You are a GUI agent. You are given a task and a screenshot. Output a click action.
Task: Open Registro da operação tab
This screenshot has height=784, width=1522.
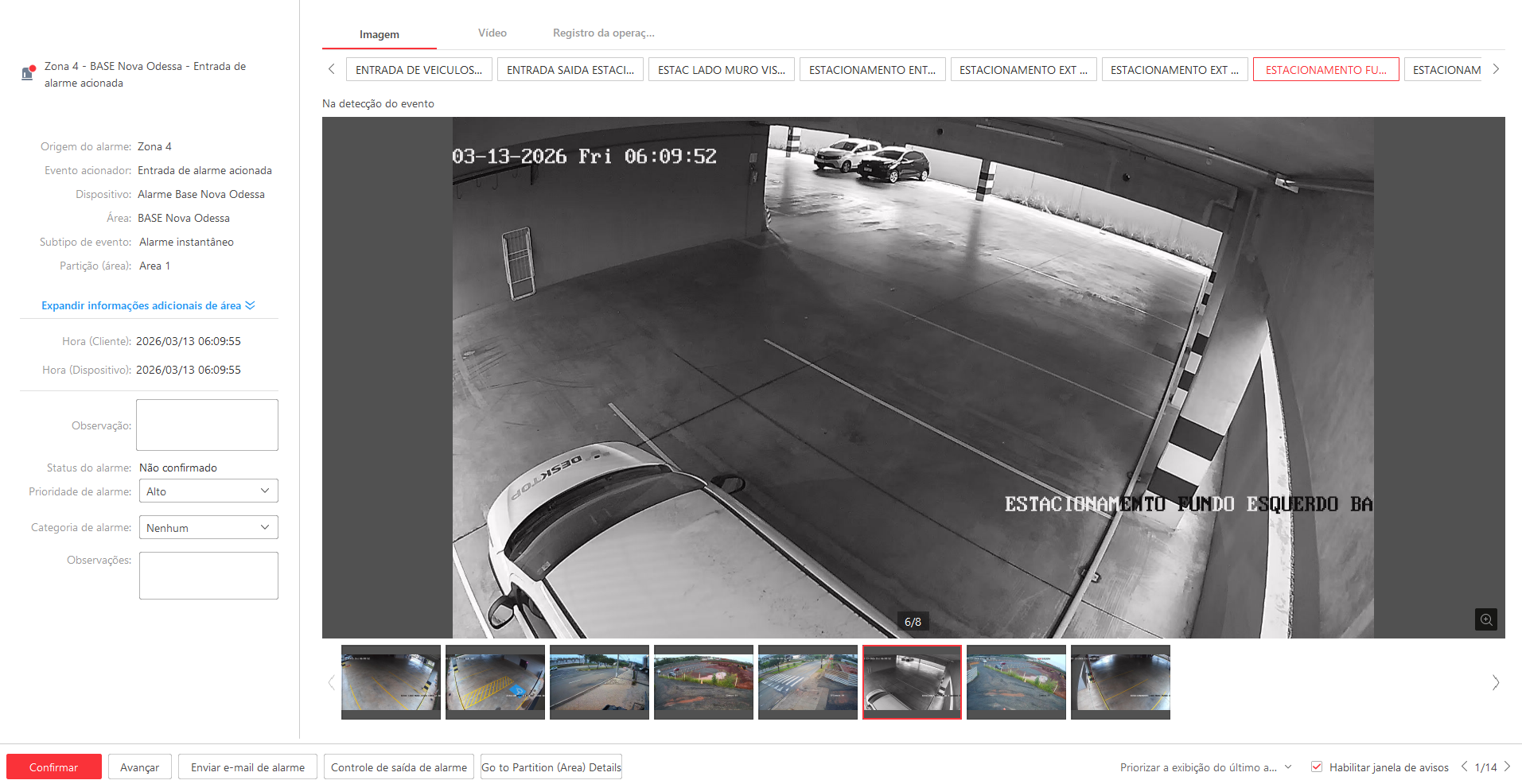coord(603,33)
